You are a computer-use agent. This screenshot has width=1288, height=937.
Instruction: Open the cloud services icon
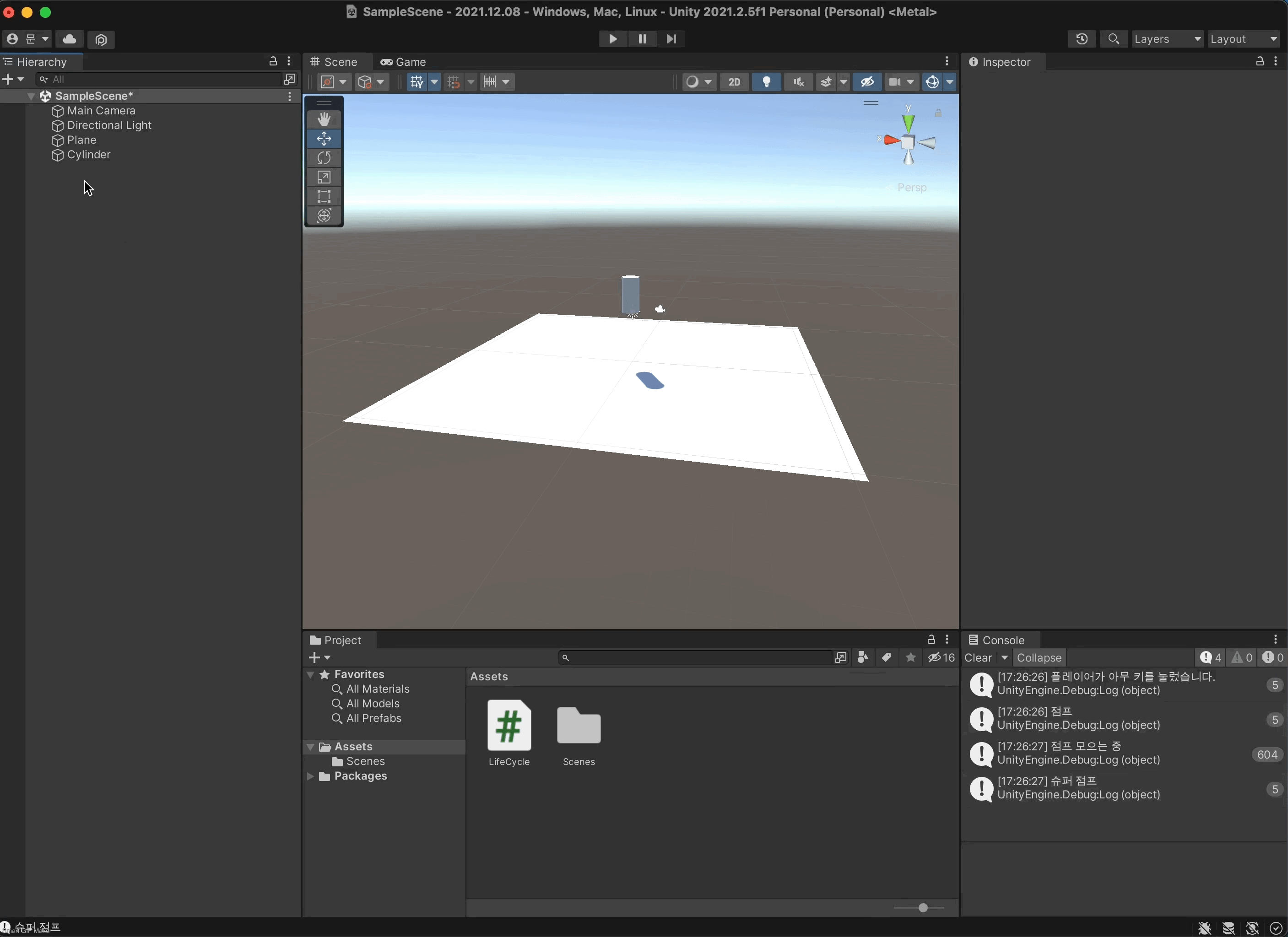[x=69, y=38]
